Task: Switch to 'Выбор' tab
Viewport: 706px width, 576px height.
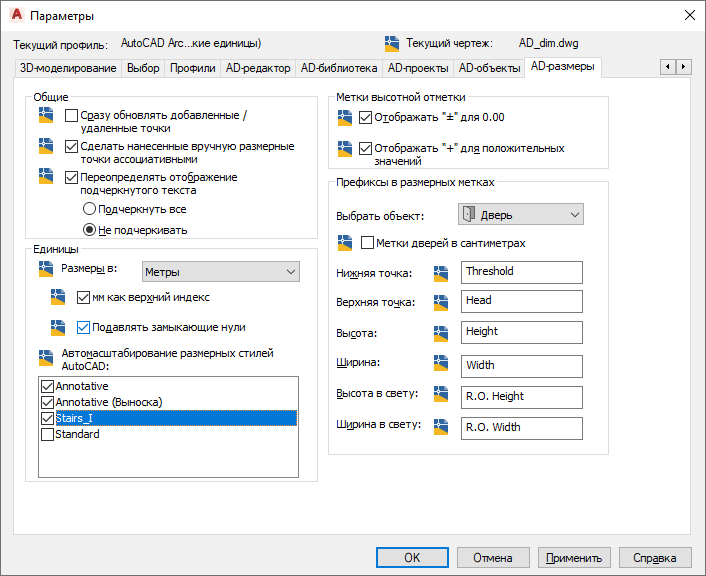Action: pos(143,68)
